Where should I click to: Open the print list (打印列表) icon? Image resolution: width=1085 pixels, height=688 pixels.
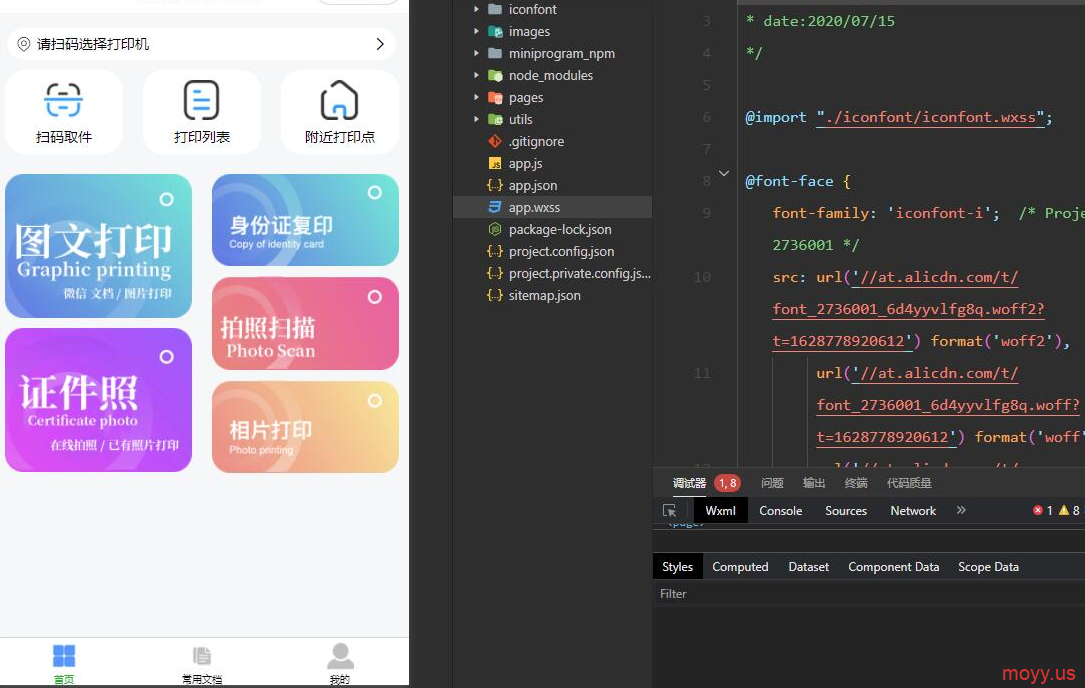pyautogui.click(x=201, y=101)
